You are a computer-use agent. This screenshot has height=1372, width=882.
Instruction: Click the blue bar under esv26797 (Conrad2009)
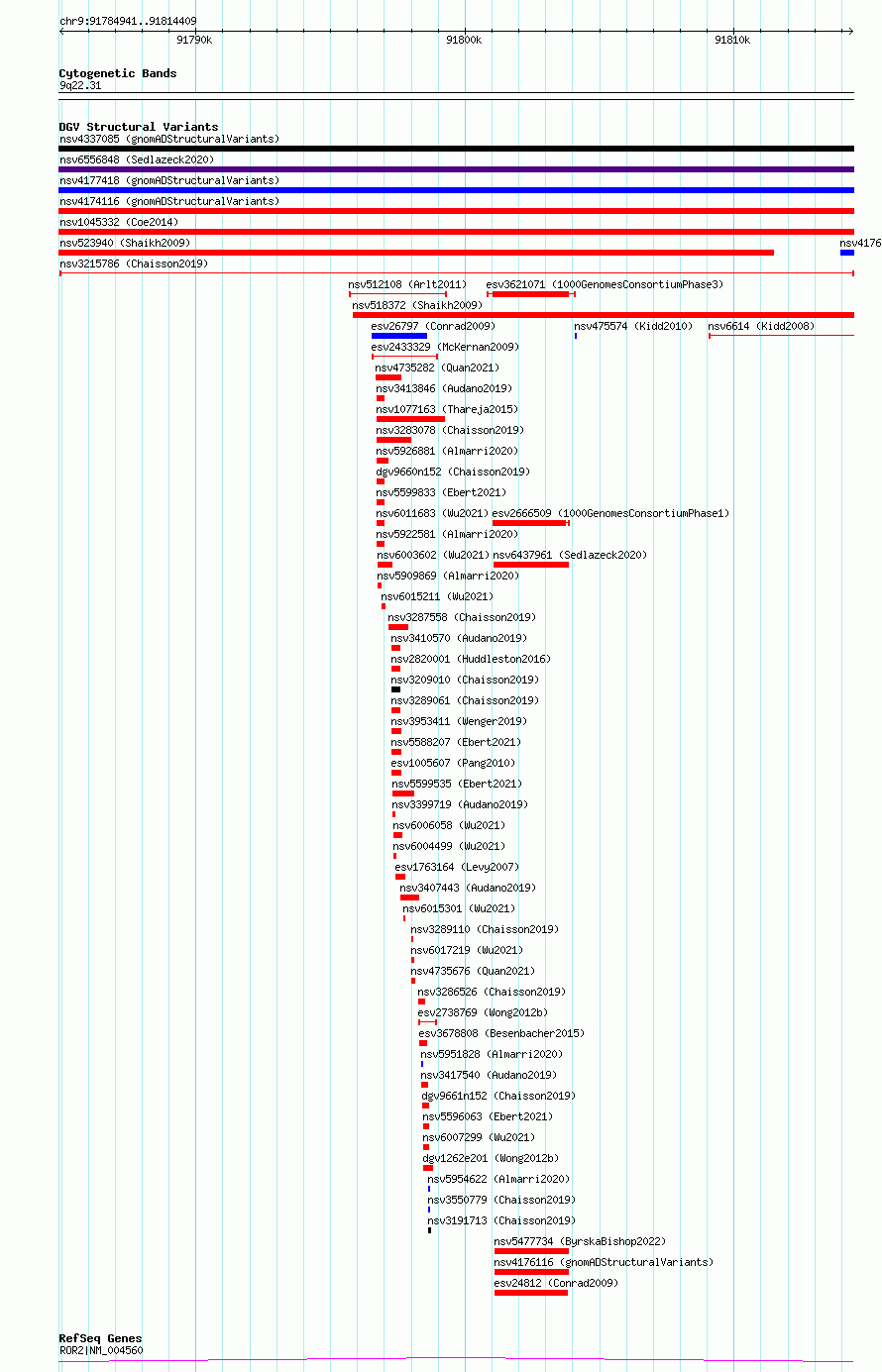pyautogui.click(x=399, y=336)
